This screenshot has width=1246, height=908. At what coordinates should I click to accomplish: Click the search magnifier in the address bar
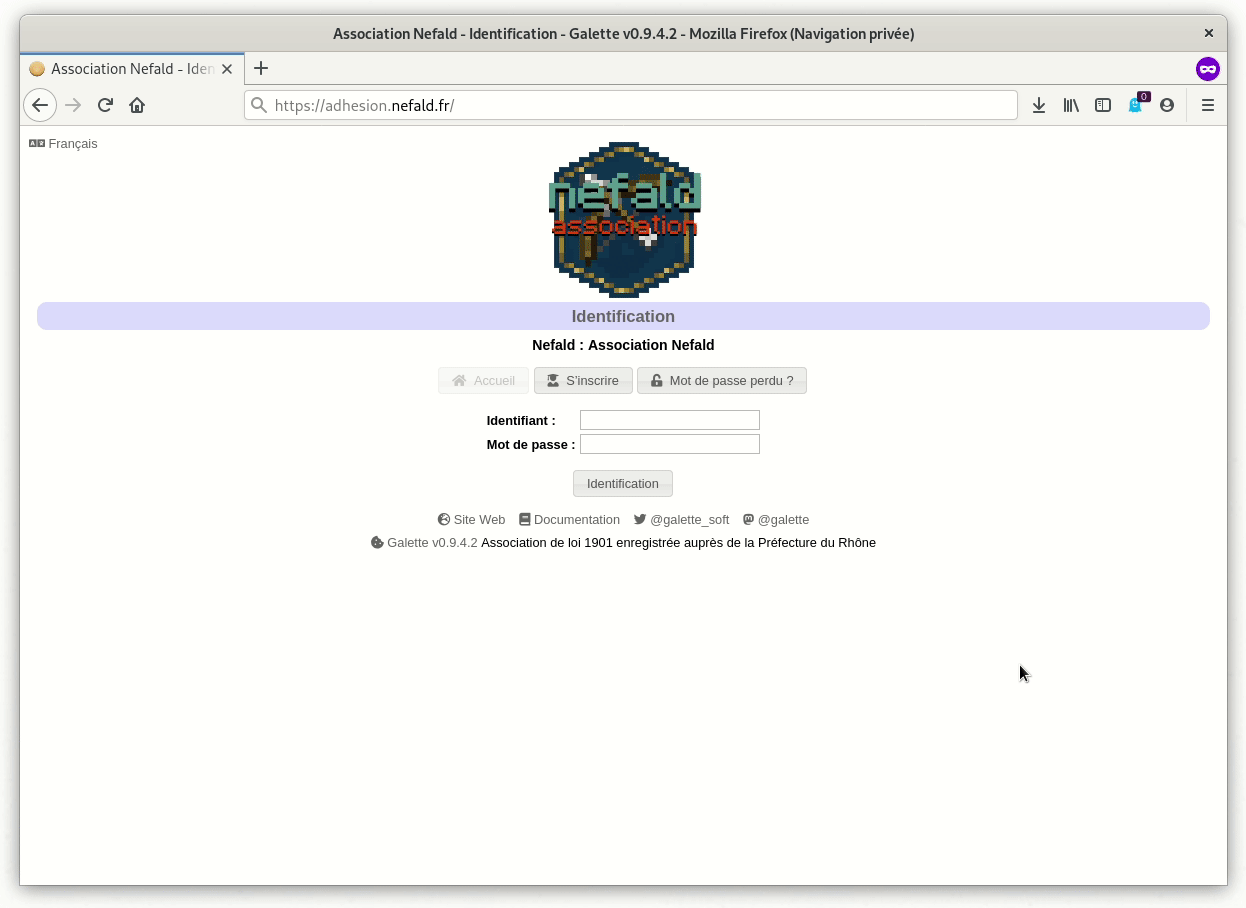259,105
